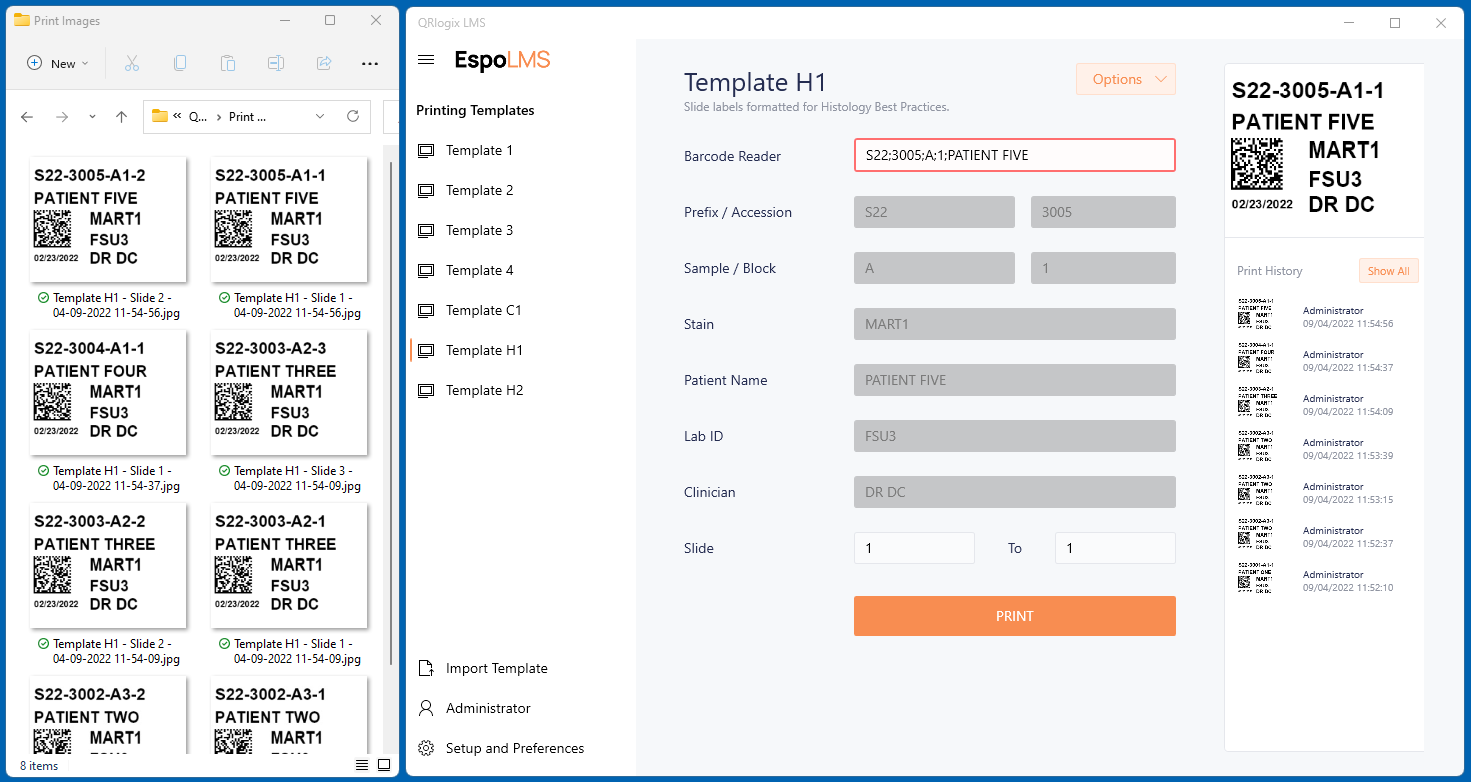Image resolution: width=1471 pixels, height=782 pixels.
Task: Click the Sample field showing A
Action: [x=934, y=268]
